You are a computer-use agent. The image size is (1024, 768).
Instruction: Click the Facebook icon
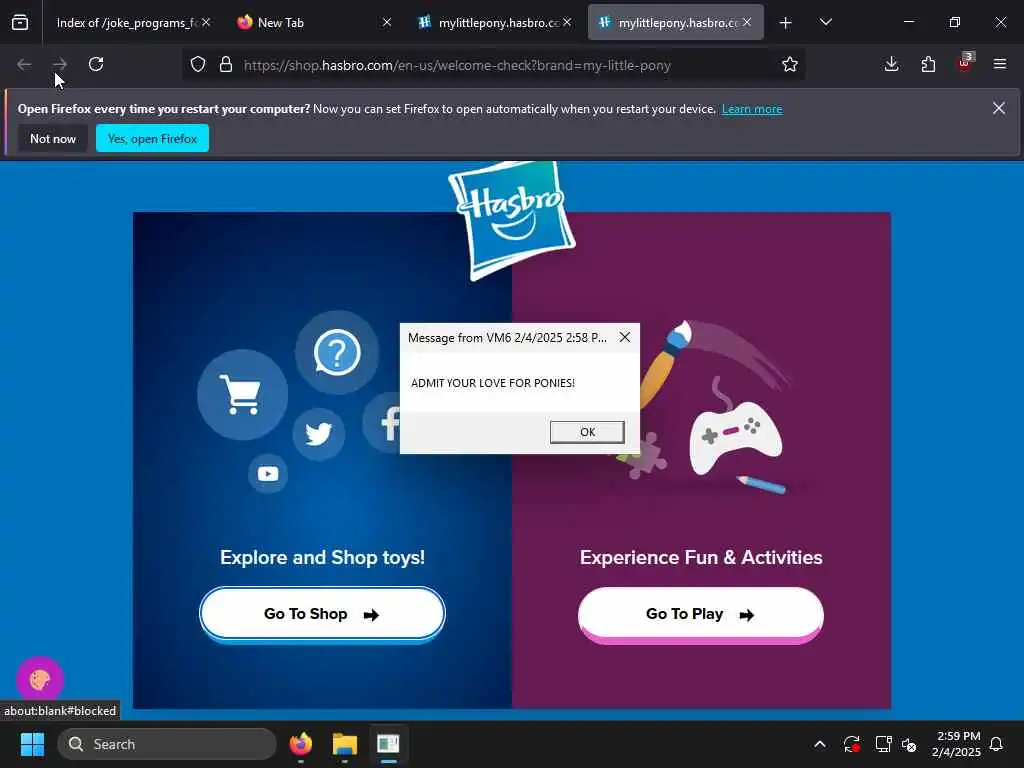coord(382,423)
